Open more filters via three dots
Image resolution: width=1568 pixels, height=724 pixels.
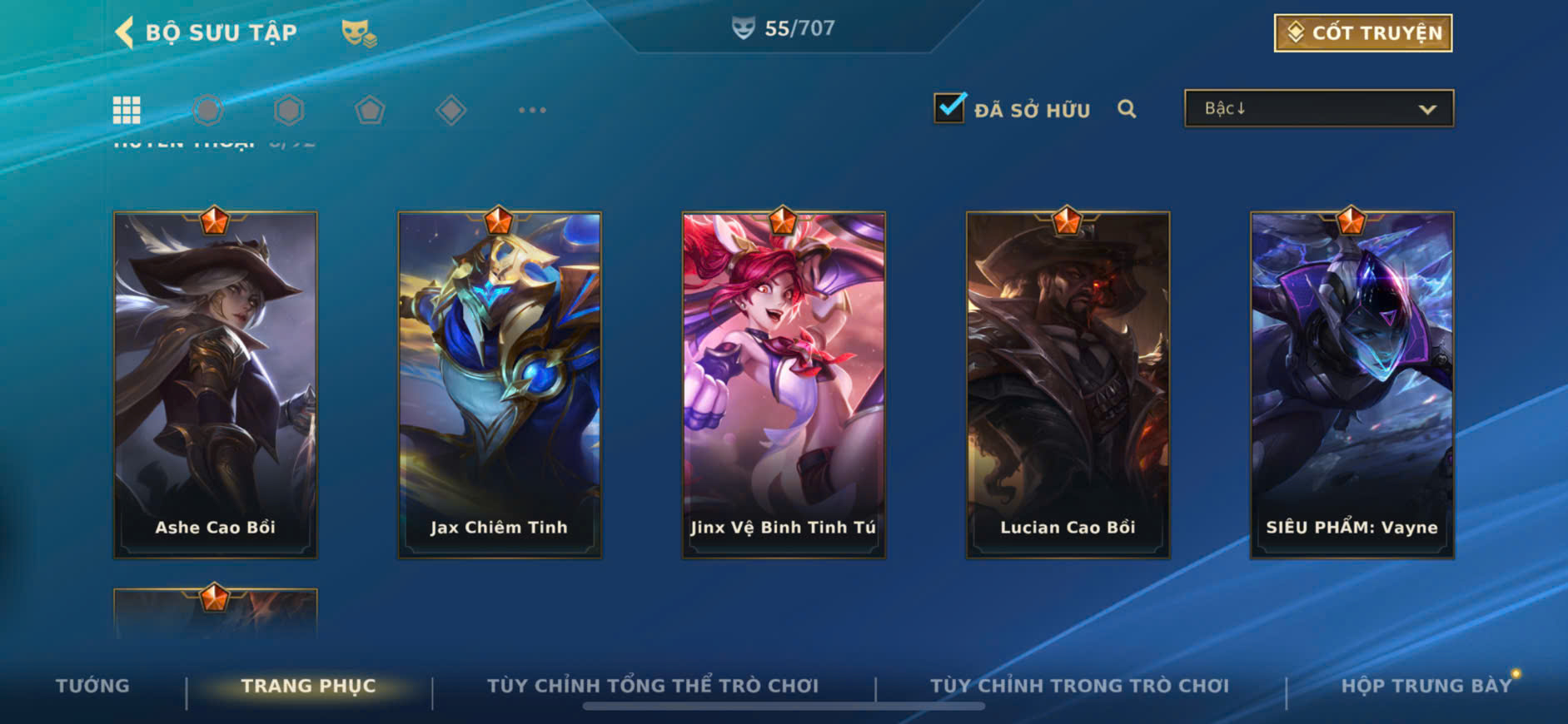tap(532, 110)
